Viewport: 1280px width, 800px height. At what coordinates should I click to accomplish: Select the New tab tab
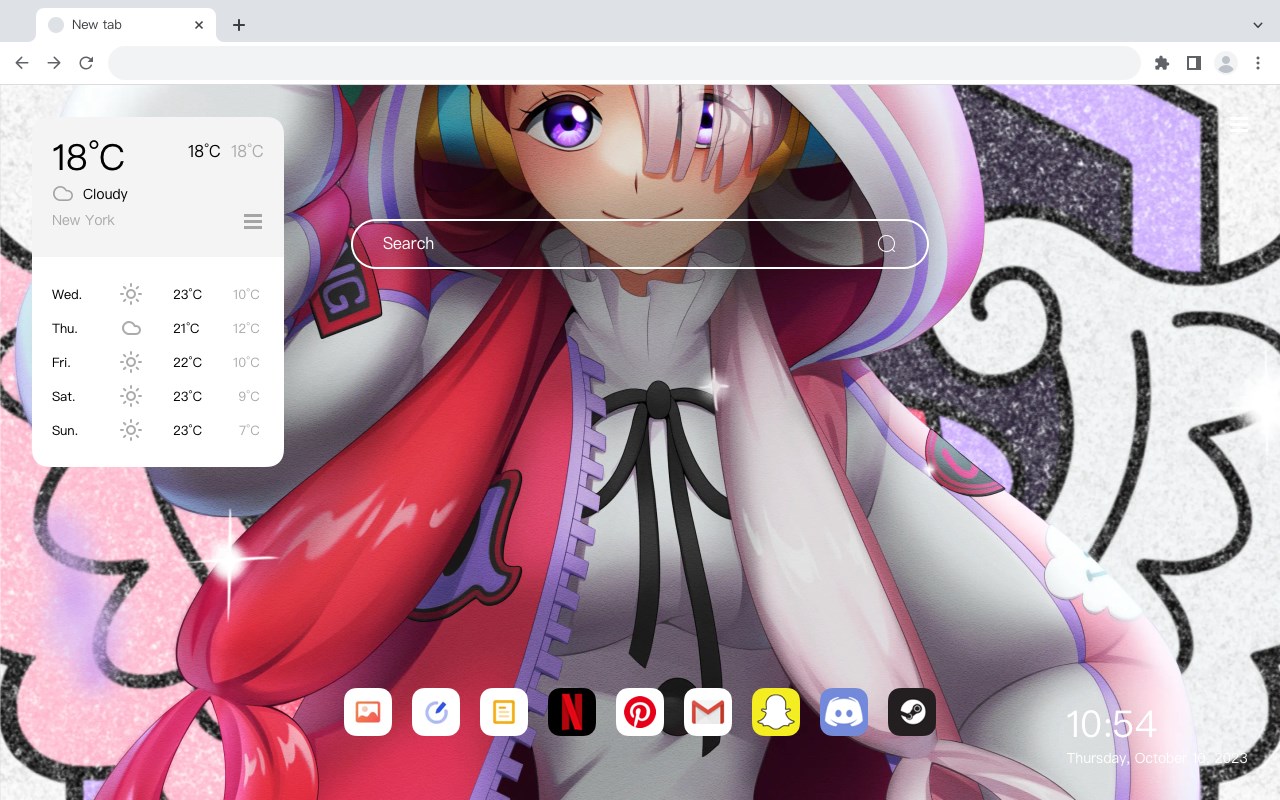point(126,25)
